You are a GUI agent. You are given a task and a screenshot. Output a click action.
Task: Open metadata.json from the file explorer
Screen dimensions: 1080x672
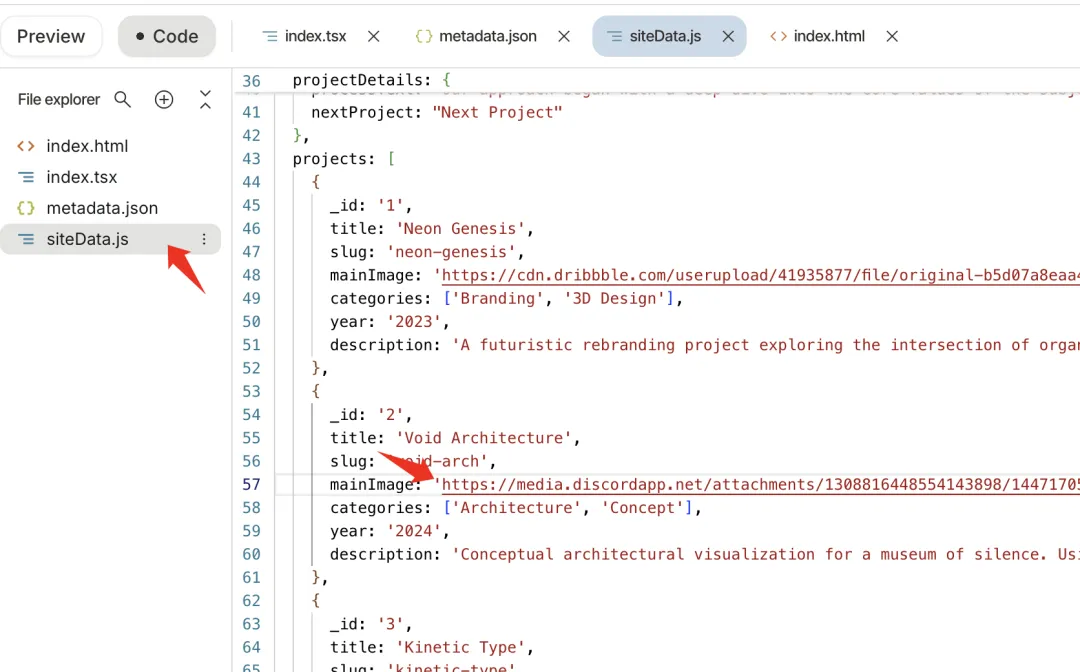click(101, 208)
